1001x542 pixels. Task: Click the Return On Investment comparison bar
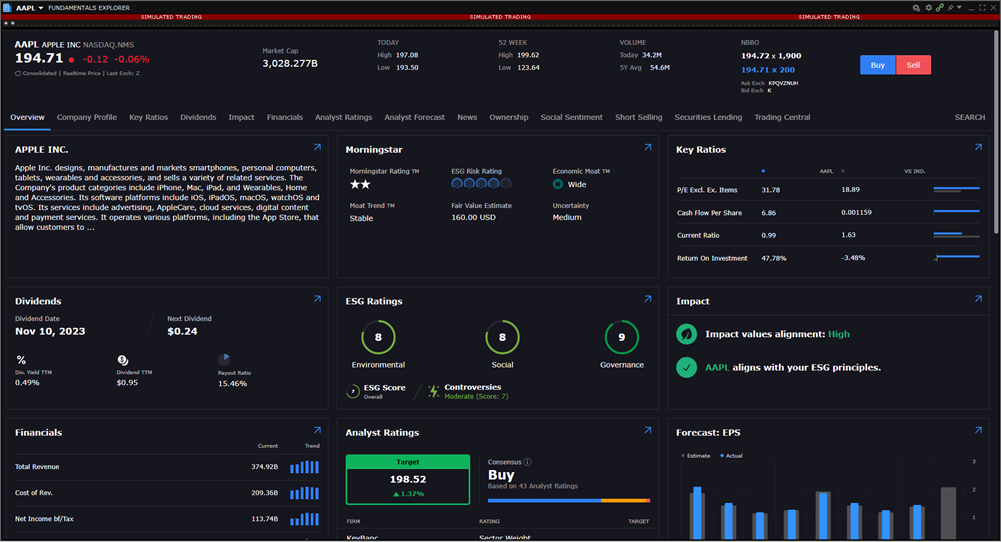[956, 257]
